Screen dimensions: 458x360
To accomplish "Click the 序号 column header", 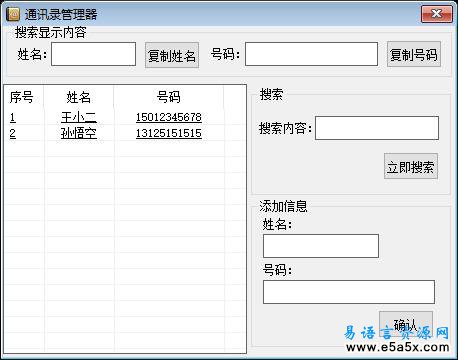I will click(23, 97).
